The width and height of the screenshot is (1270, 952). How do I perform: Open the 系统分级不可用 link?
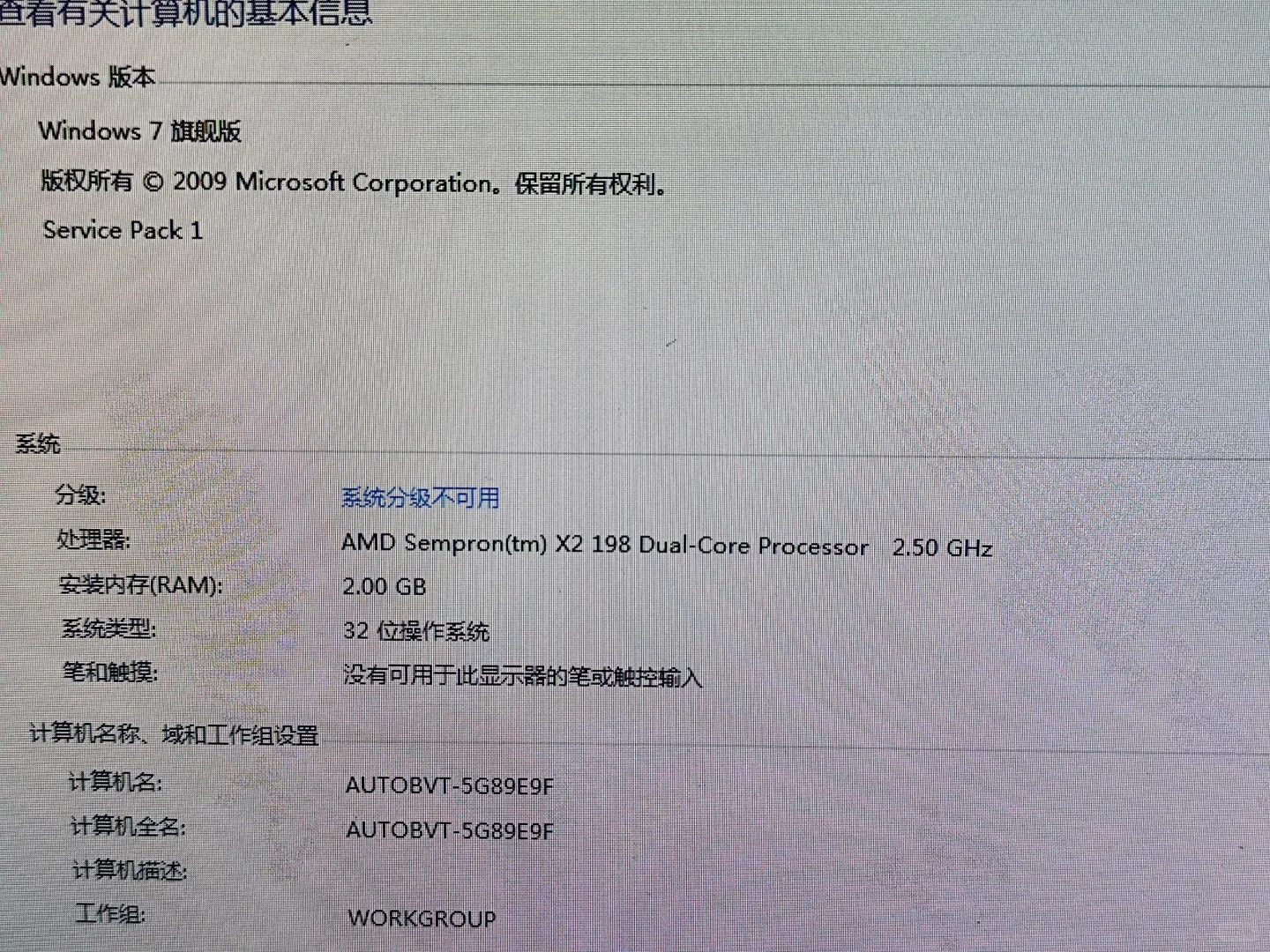coord(422,498)
